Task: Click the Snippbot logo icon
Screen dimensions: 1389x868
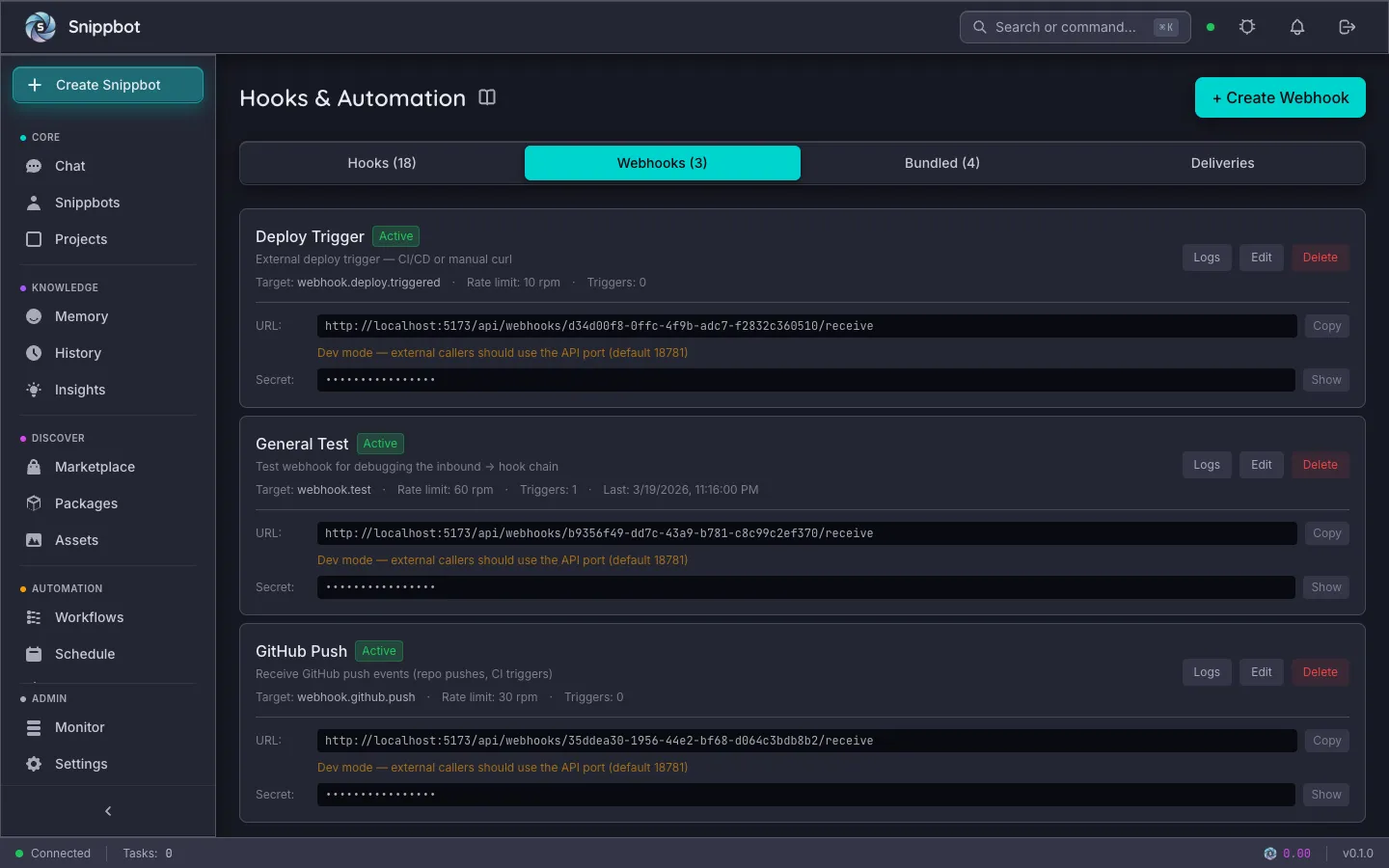Action: (x=40, y=27)
